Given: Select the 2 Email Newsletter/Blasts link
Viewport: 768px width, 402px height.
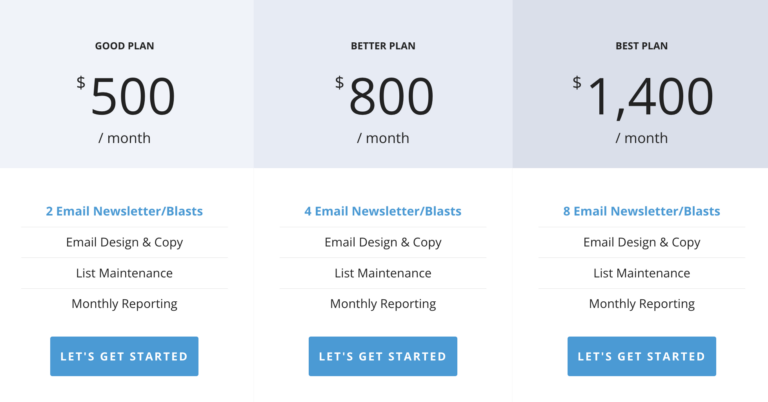Looking at the screenshot, I should coord(124,211).
